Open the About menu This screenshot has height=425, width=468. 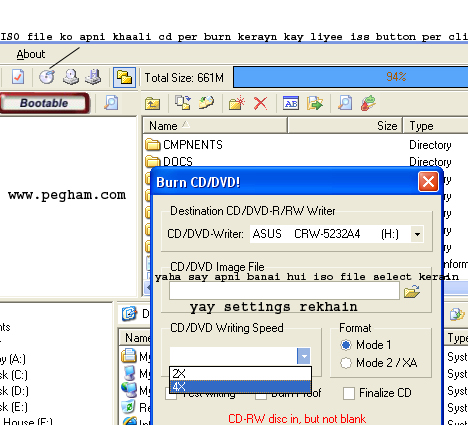(x=31, y=54)
